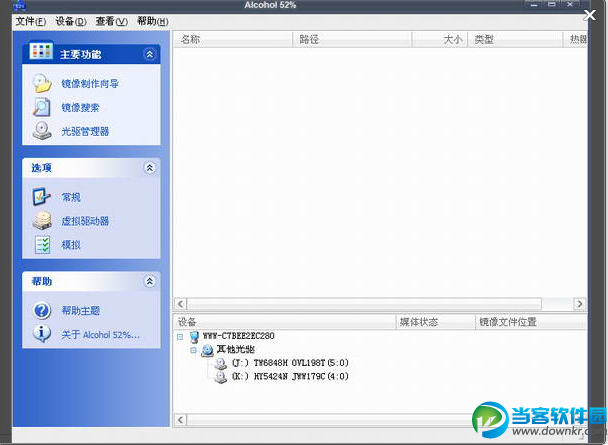Open 模拟 settings link
Screen dimensions: 608x445
71,245
